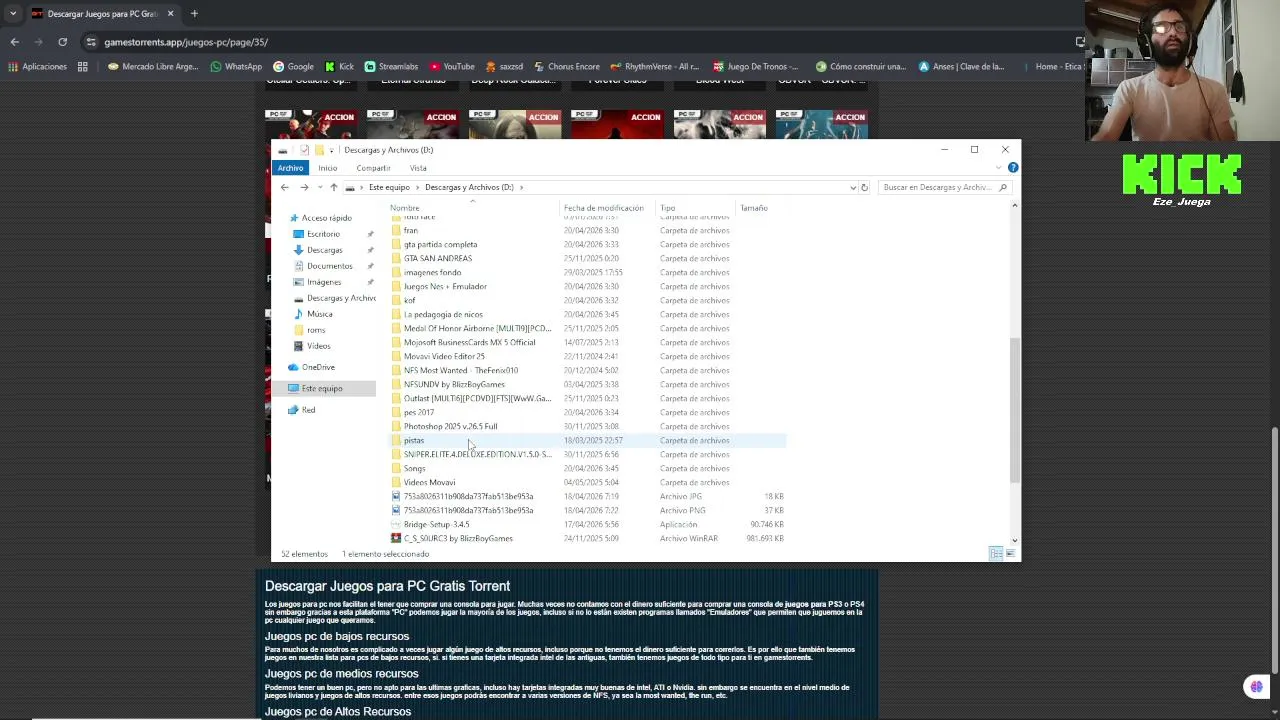Open Kick bookmark in bookmarks bar
The image size is (1280, 720).
[x=338, y=67]
